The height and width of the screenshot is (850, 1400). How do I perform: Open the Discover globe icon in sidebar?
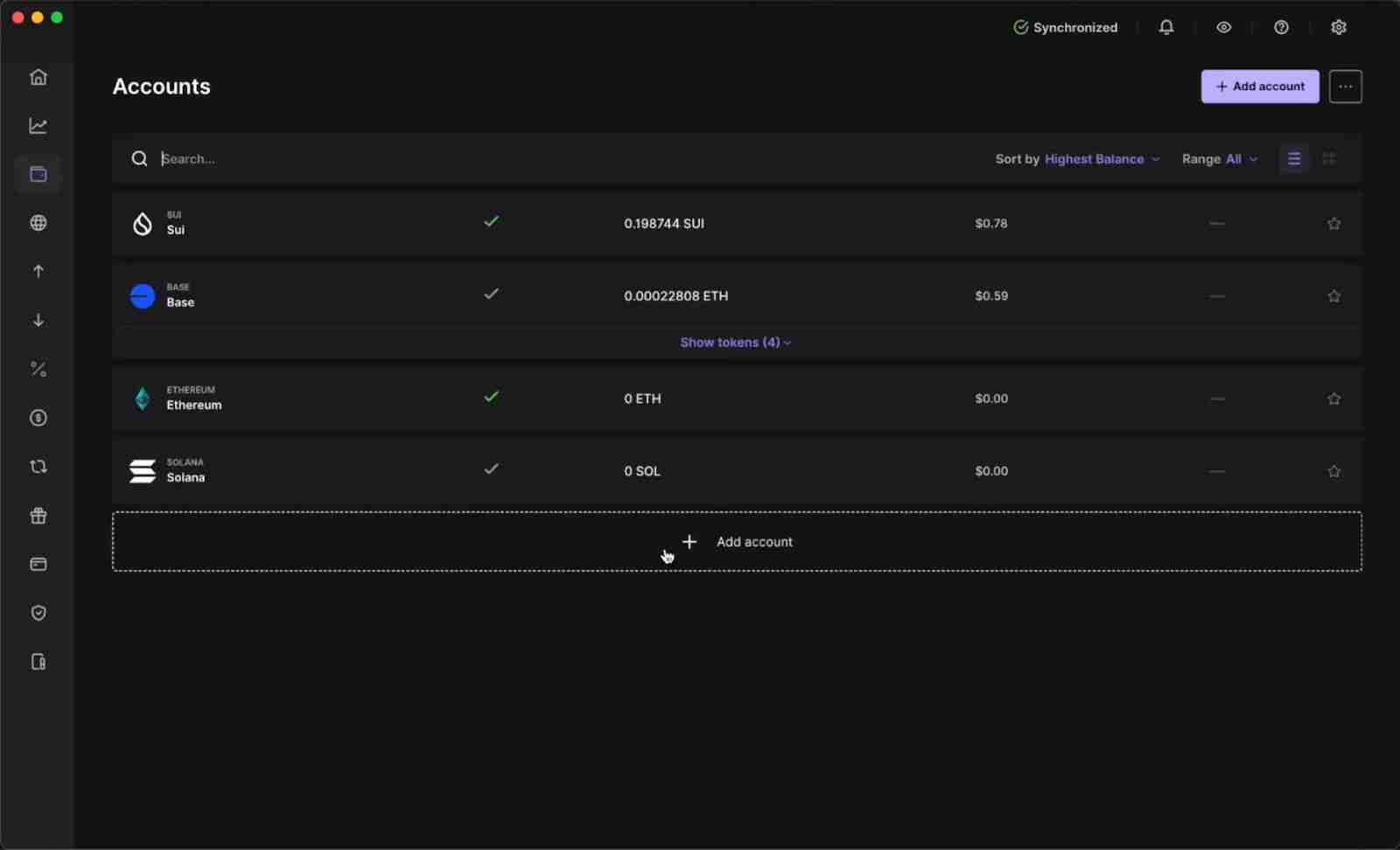pyautogui.click(x=38, y=223)
